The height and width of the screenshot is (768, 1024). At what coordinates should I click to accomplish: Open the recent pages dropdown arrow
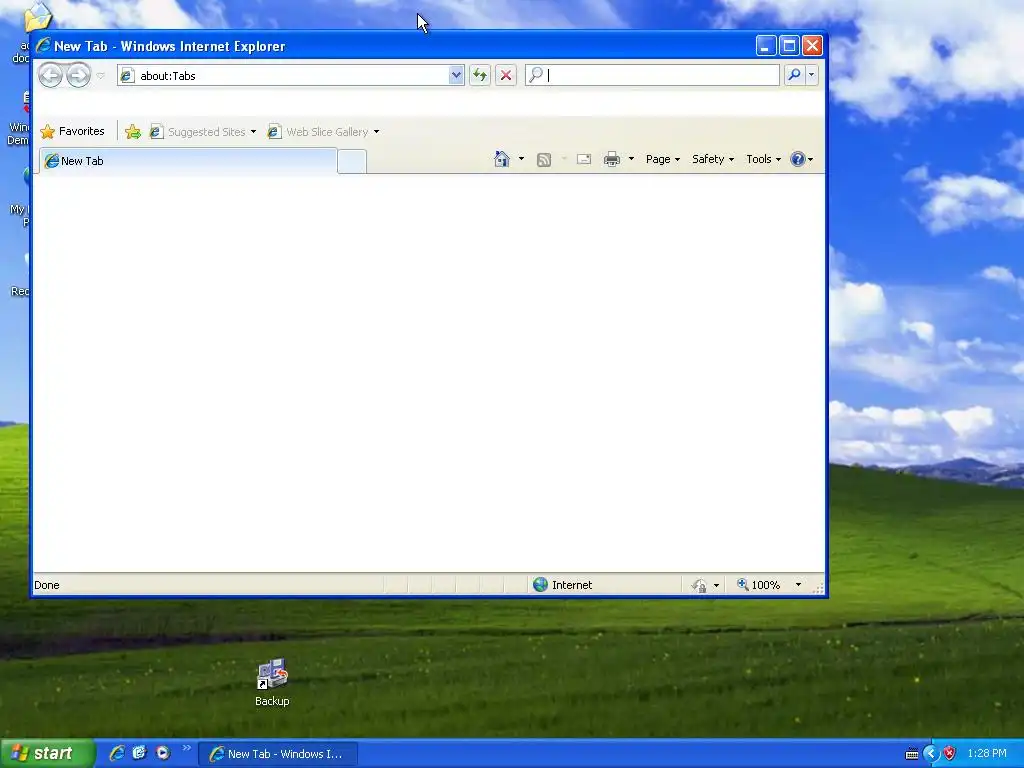pyautogui.click(x=101, y=76)
